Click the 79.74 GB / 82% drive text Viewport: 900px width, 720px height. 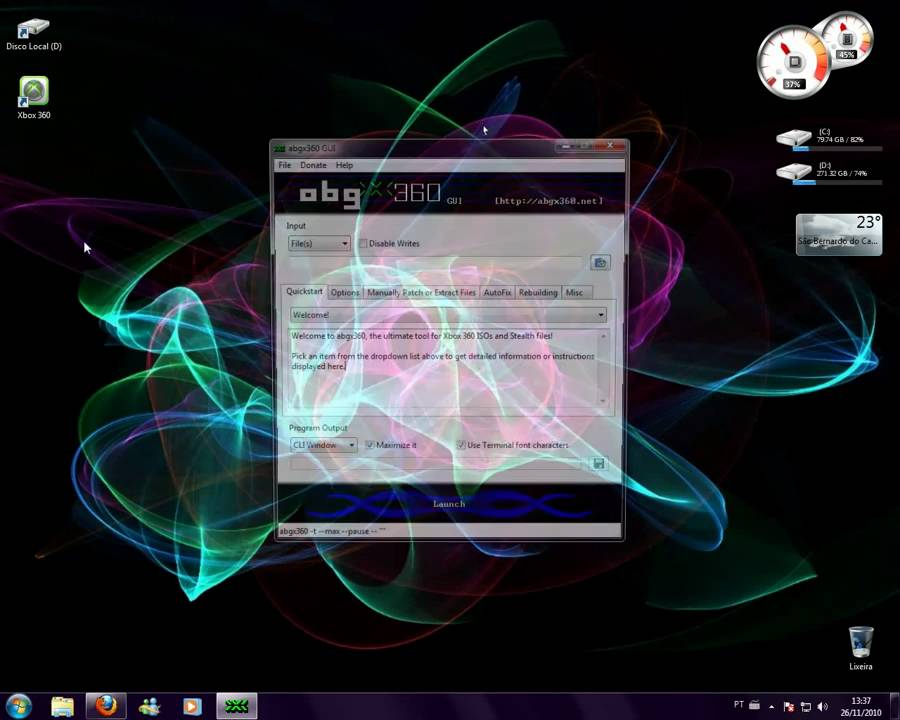[840, 140]
